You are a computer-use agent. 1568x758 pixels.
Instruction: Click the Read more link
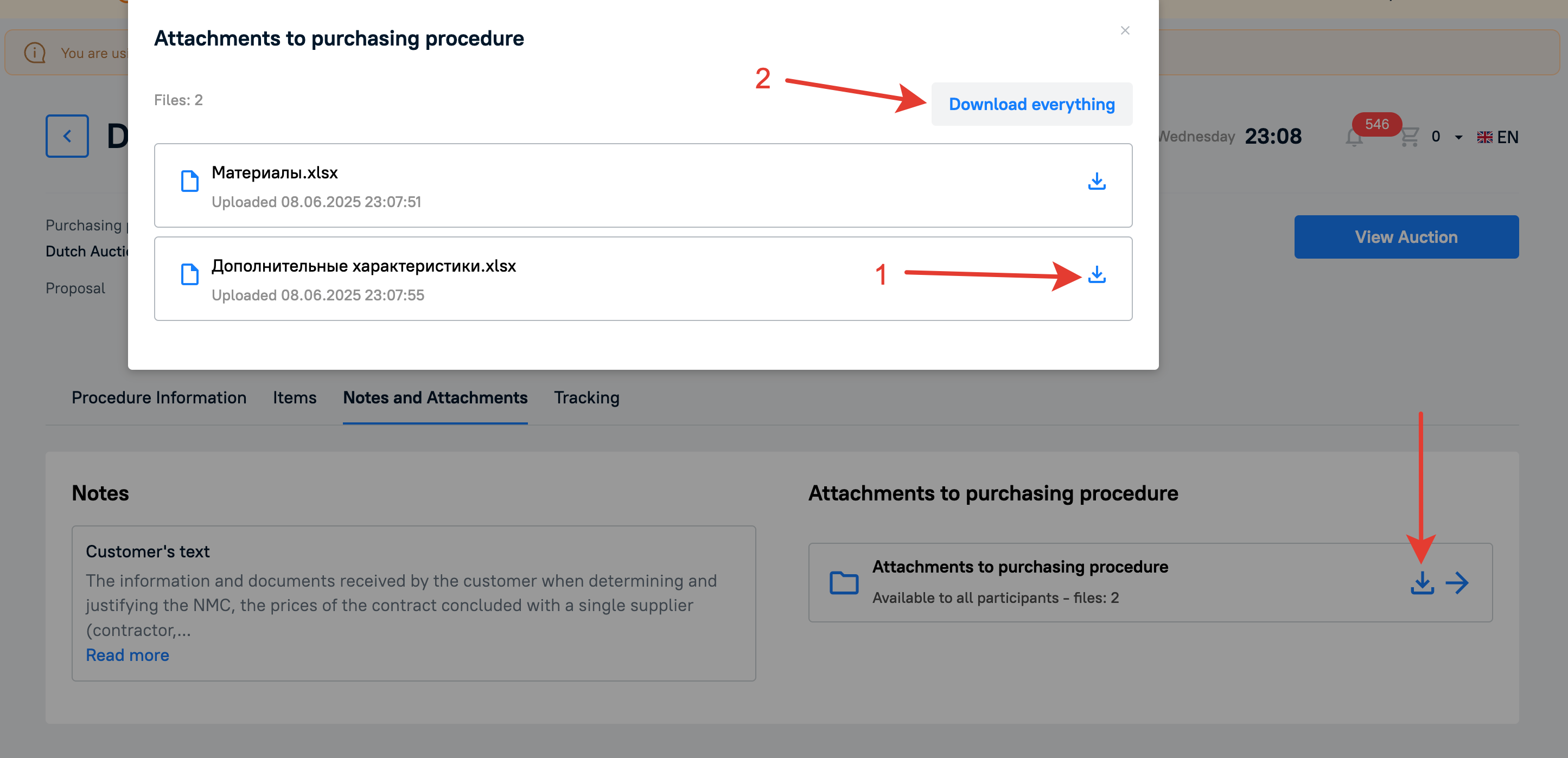(127, 655)
